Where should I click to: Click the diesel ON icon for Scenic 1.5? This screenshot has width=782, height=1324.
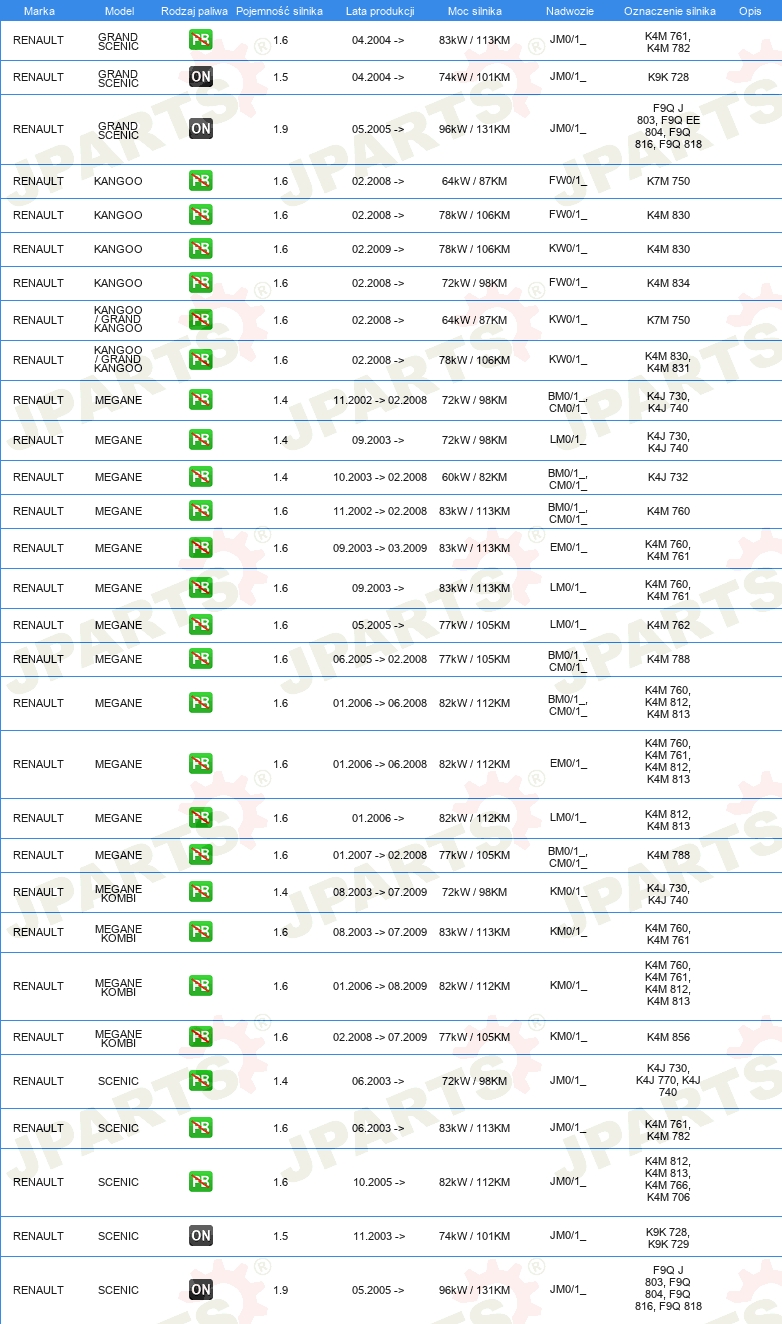(201, 1236)
